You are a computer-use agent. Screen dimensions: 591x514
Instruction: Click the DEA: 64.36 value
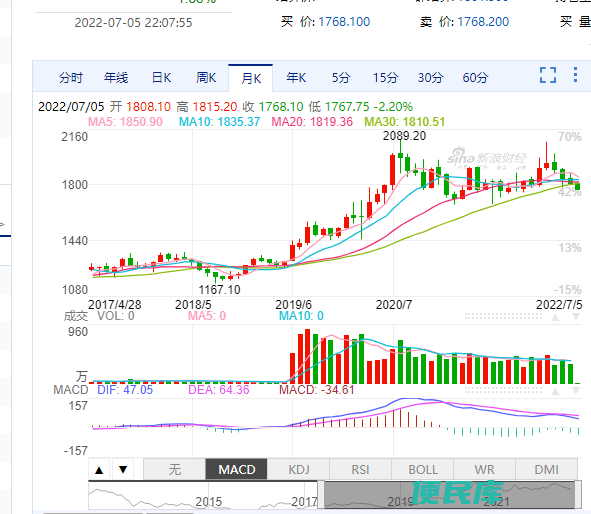click(219, 390)
